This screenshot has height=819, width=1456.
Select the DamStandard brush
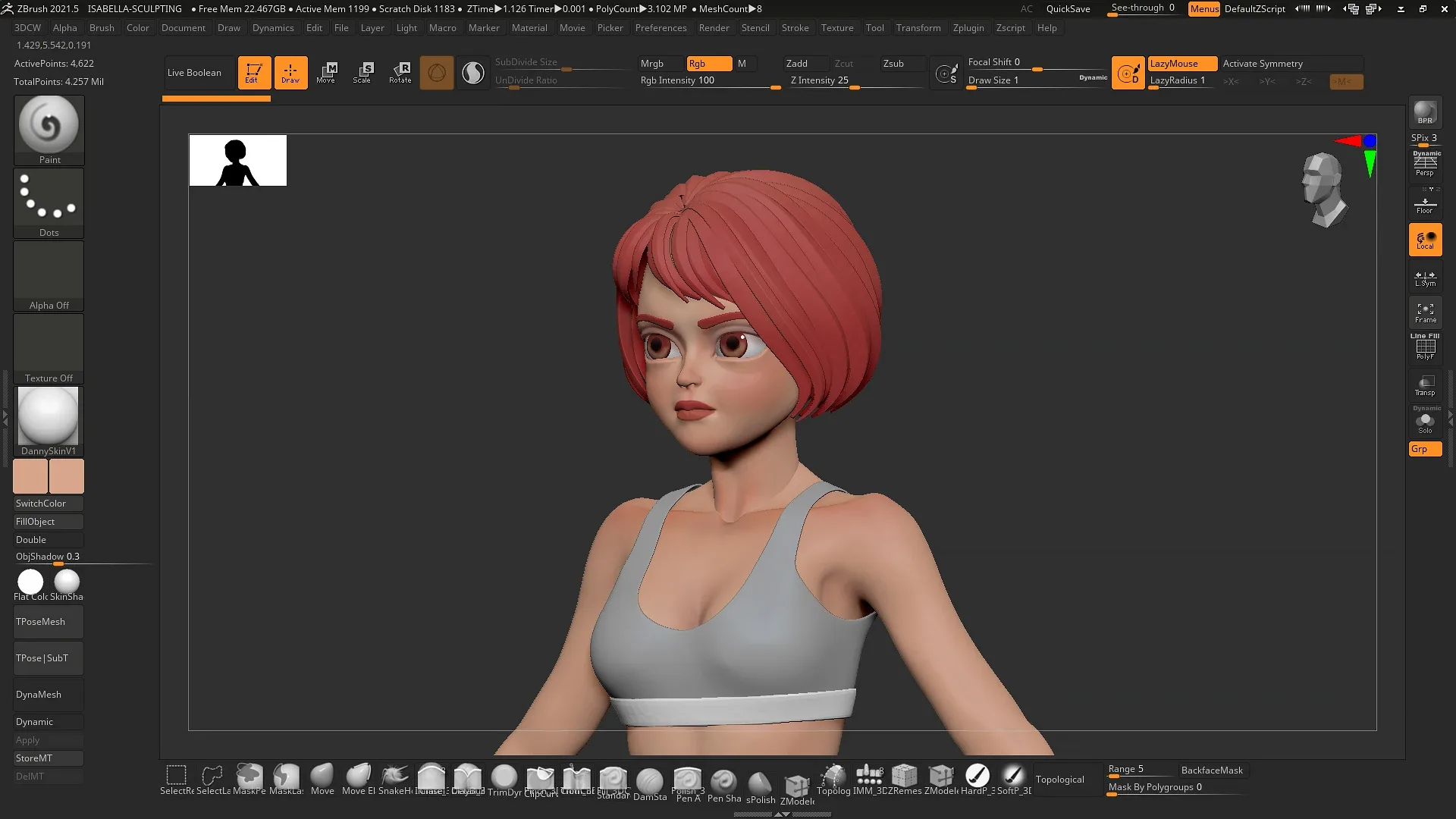point(650,777)
